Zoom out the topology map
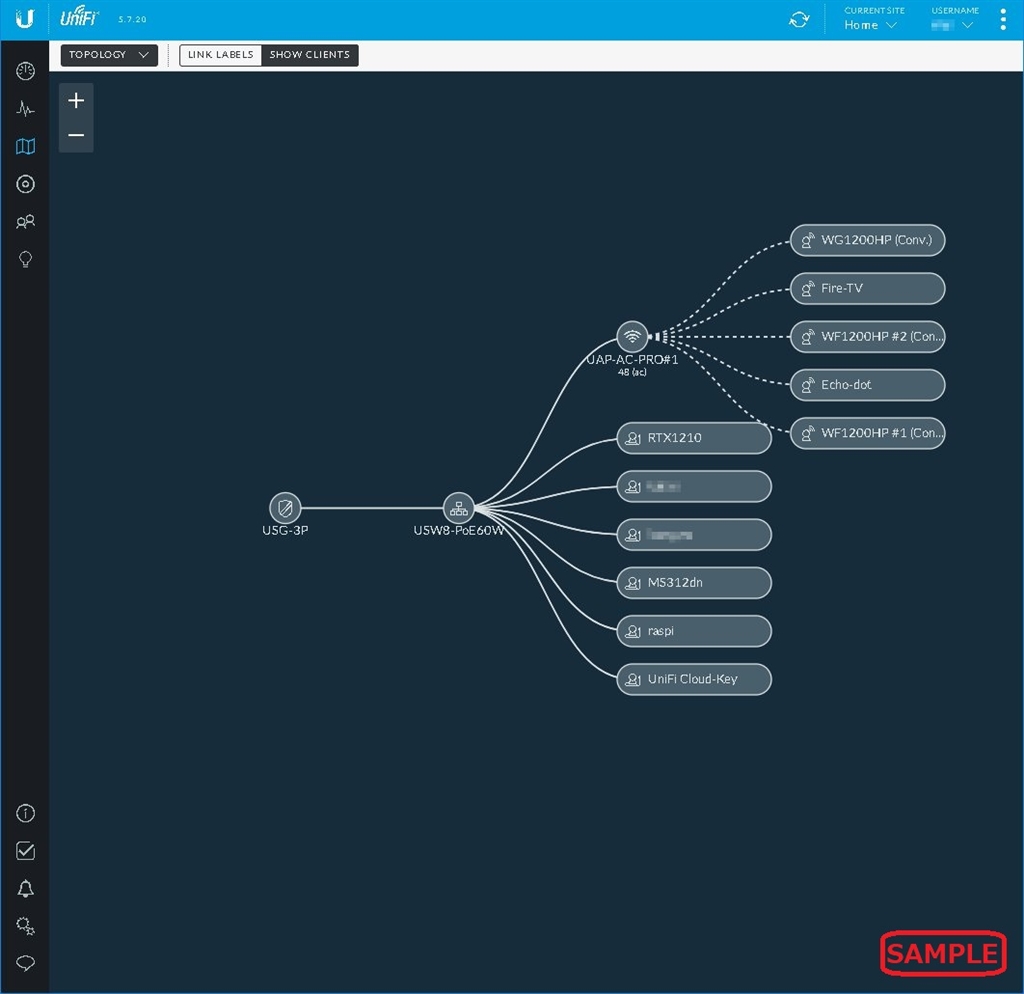This screenshot has height=994, width=1024. [76, 135]
